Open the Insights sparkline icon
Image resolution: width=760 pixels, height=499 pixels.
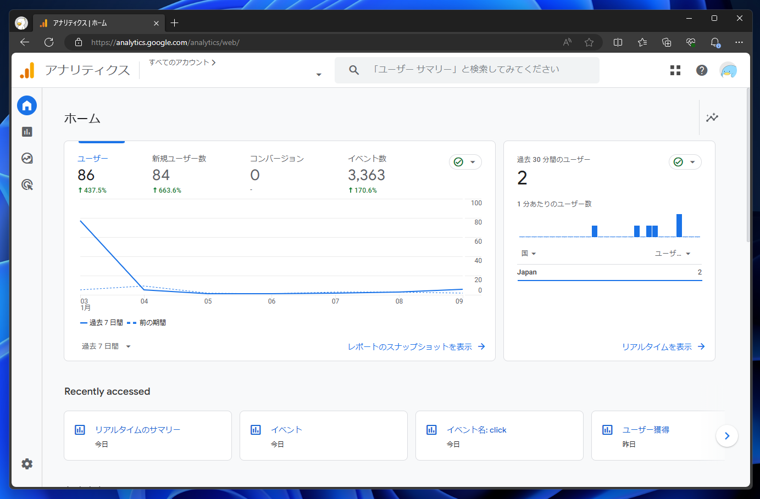712,117
